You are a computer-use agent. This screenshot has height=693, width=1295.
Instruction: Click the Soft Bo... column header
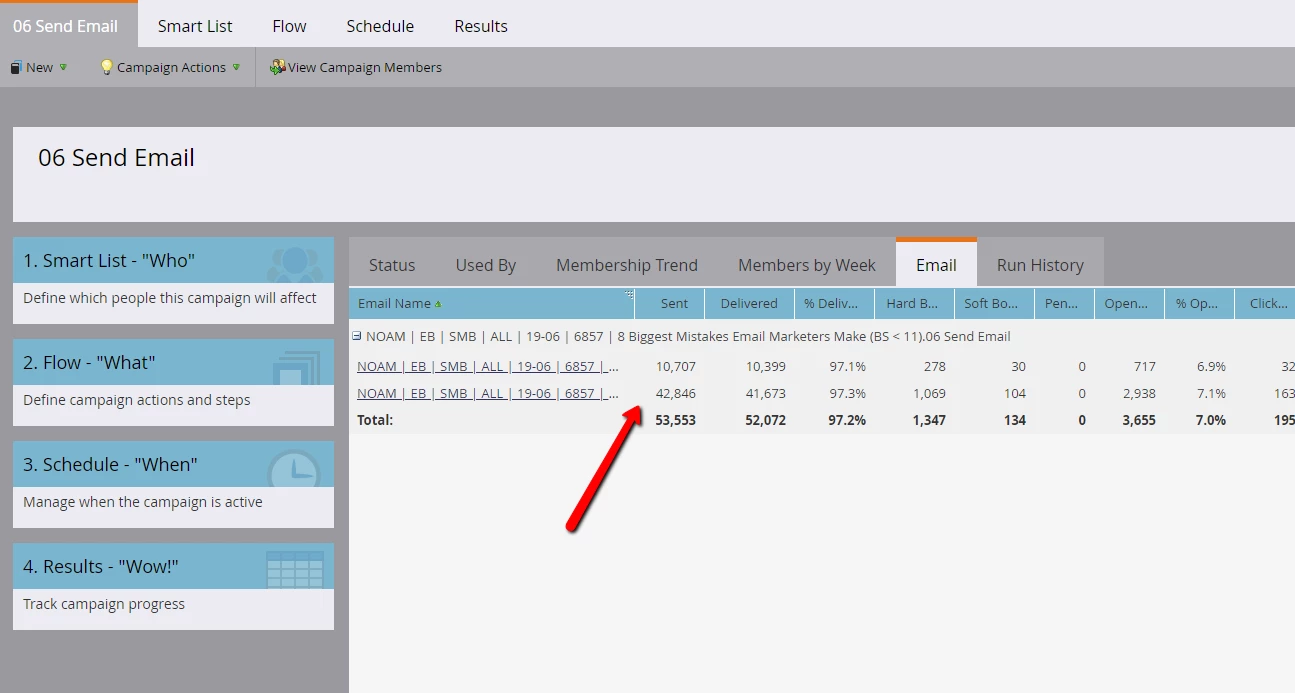point(994,304)
